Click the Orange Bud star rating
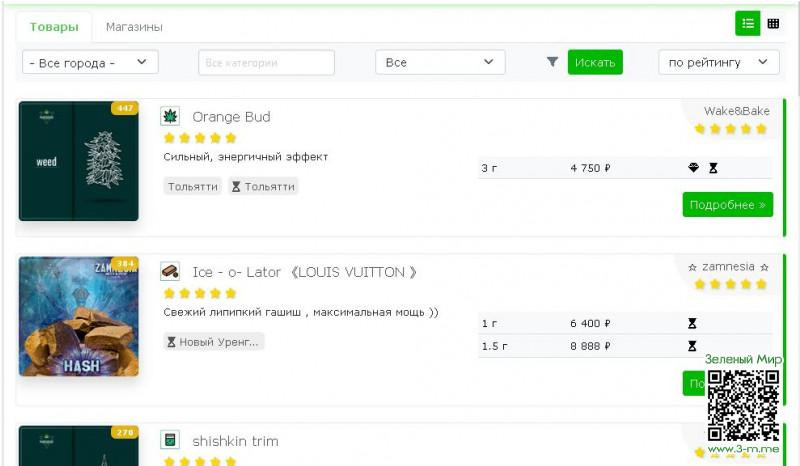This screenshot has width=800, height=466. point(200,138)
